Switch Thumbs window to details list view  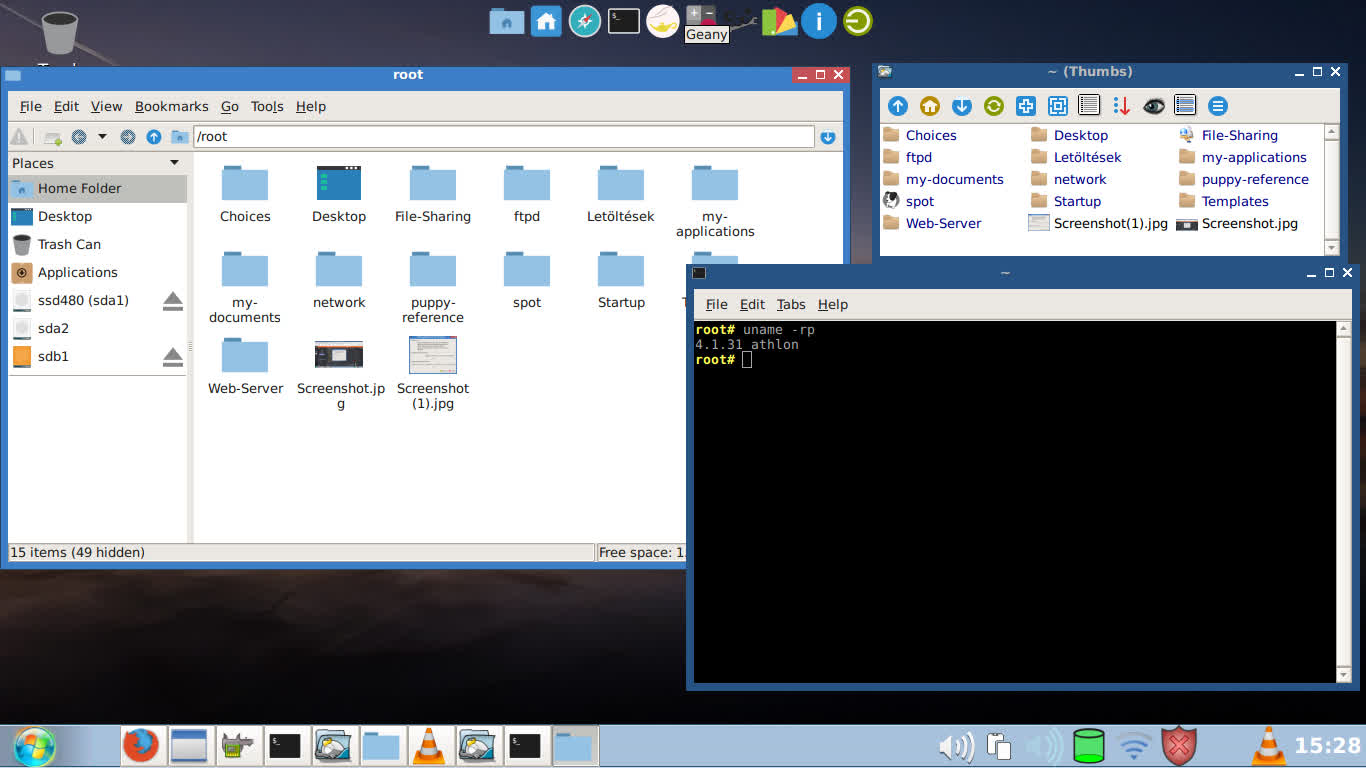[1090, 105]
